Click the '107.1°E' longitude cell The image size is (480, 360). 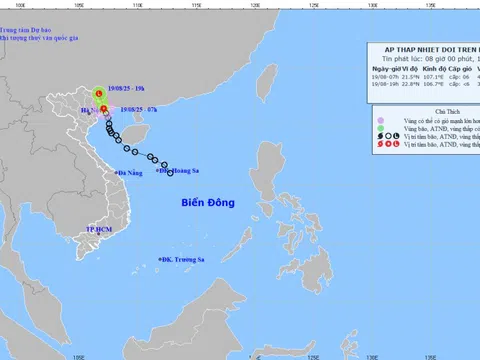pos(433,77)
